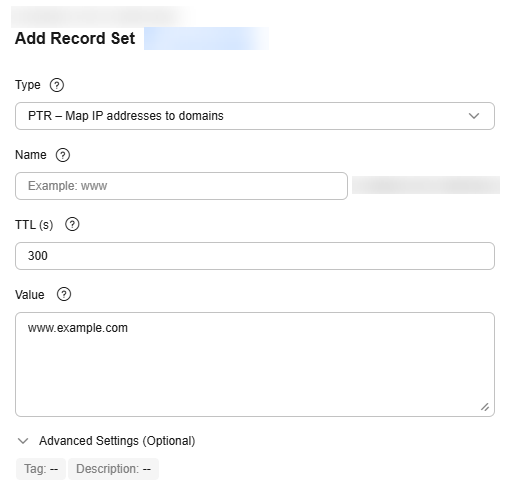Image resolution: width=512 pixels, height=489 pixels.
Task: Click the Type field label
Action: click(x=28, y=85)
